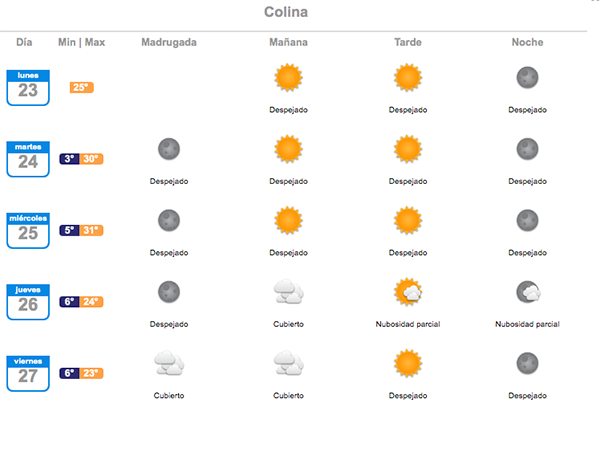This screenshot has height=452, width=600.
Task: Click the Noche column header
Action: click(527, 42)
